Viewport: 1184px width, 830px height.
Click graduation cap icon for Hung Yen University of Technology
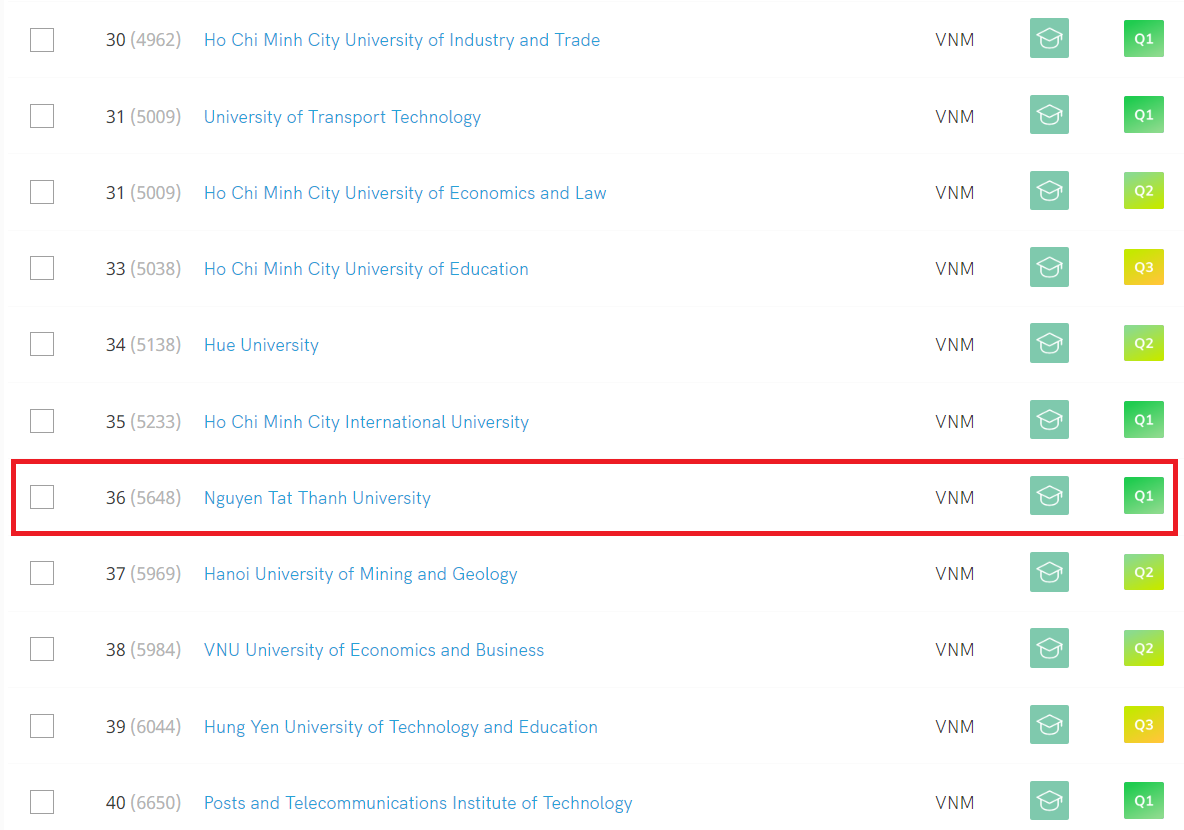(x=1049, y=725)
